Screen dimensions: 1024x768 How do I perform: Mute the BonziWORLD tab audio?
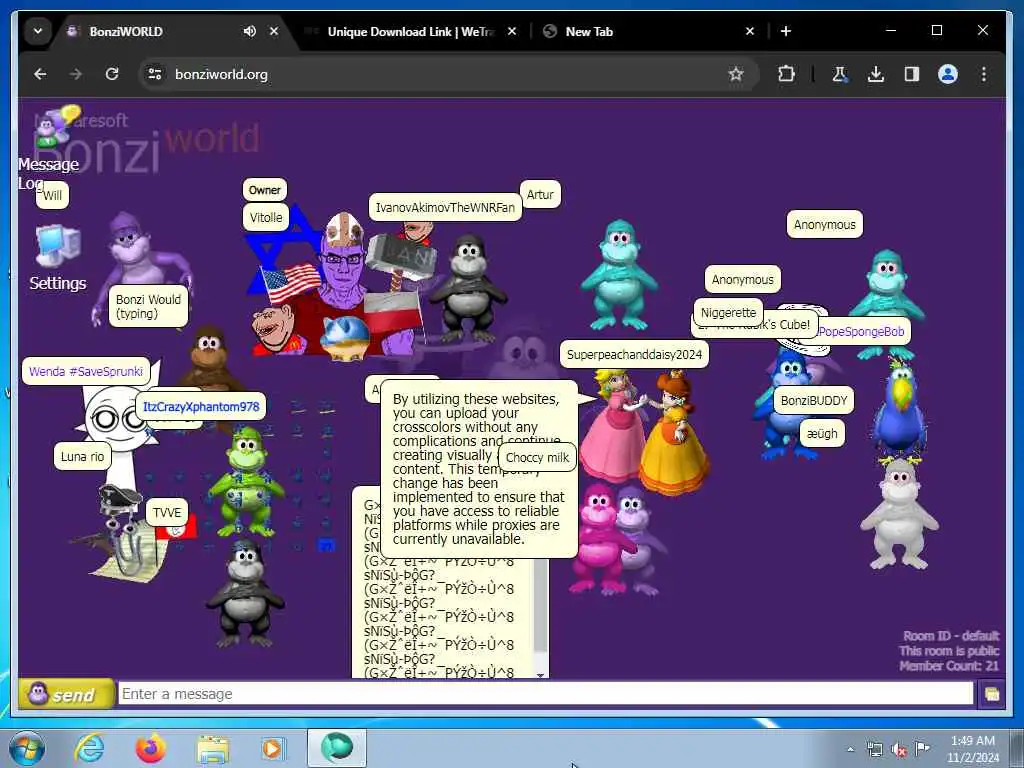249,31
